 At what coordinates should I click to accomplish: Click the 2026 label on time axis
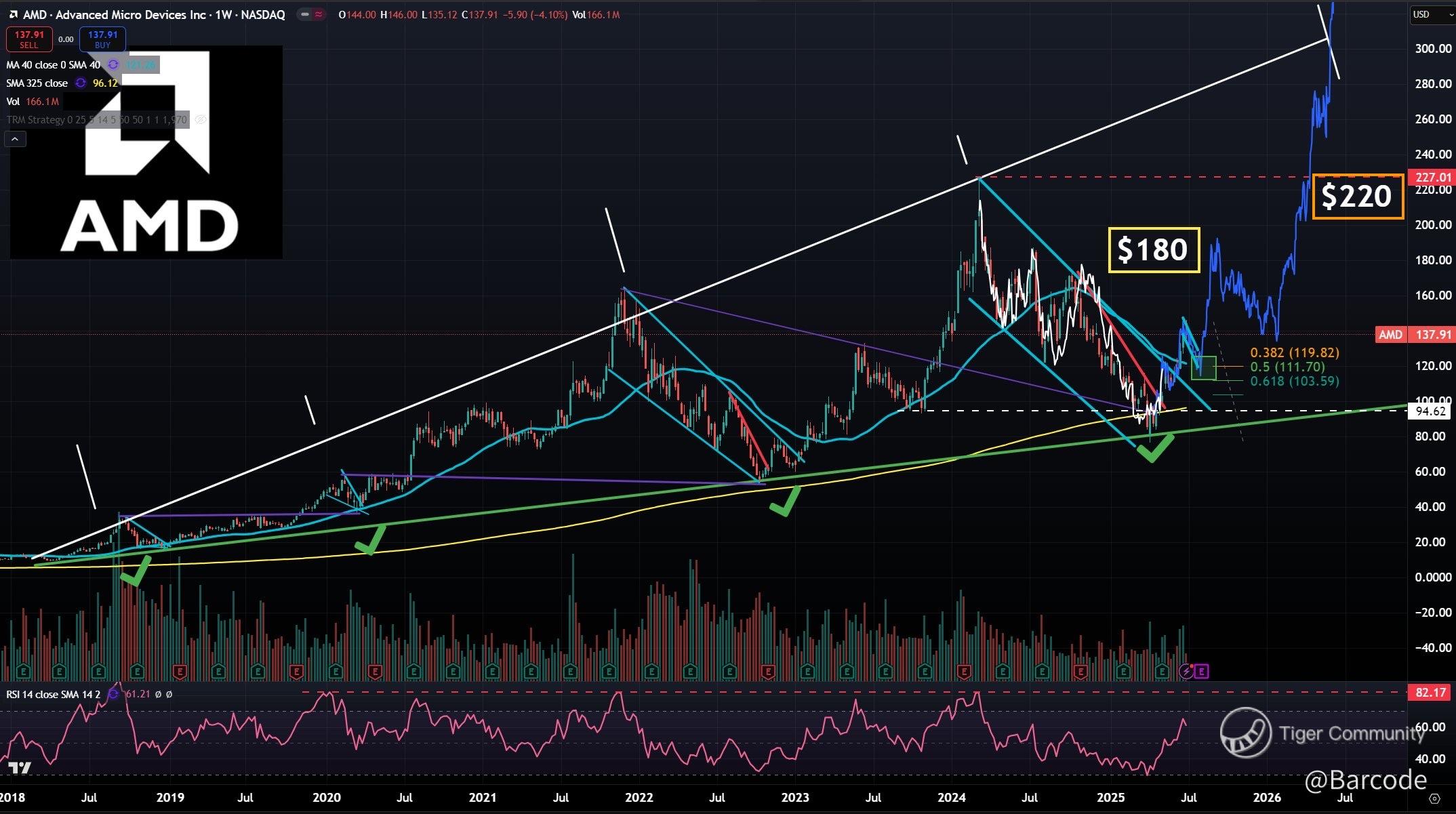pyautogui.click(x=1267, y=798)
